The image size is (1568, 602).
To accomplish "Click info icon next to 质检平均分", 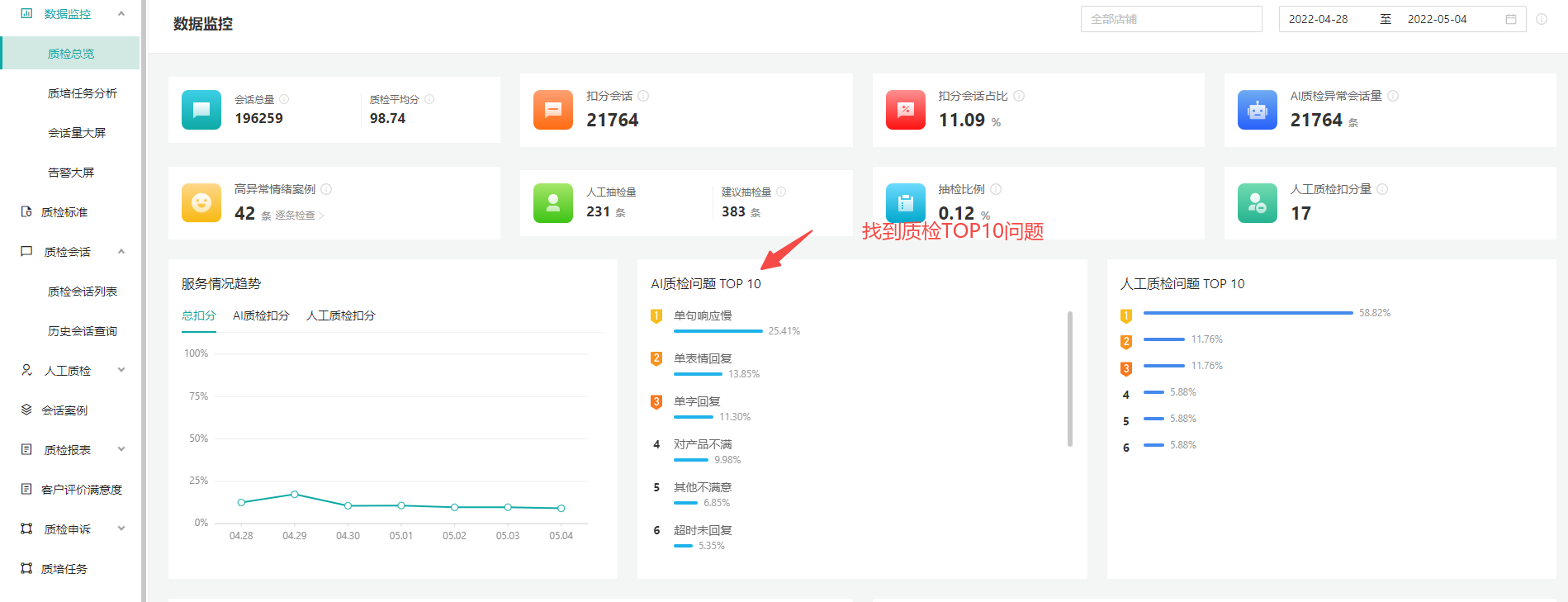I will 429,99.
